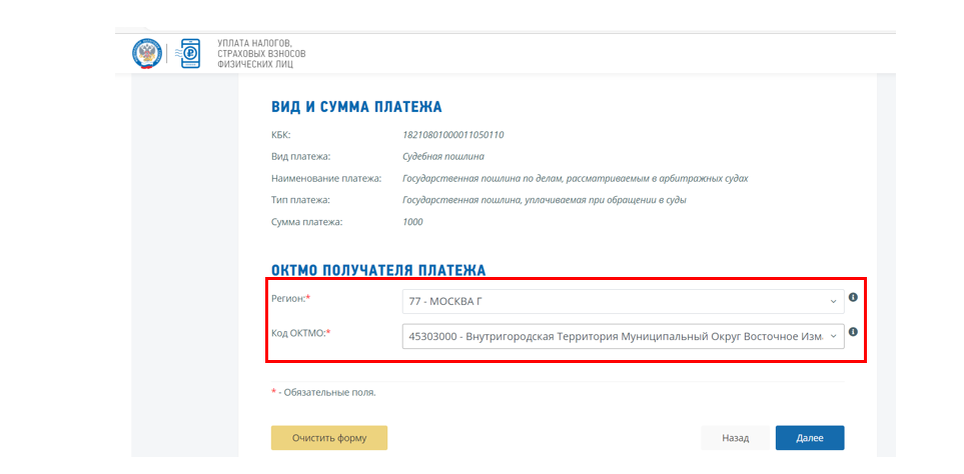The width and height of the screenshot is (964, 474).
Task: Click the Вид и сумма платежа heading
Action: [x=357, y=107]
